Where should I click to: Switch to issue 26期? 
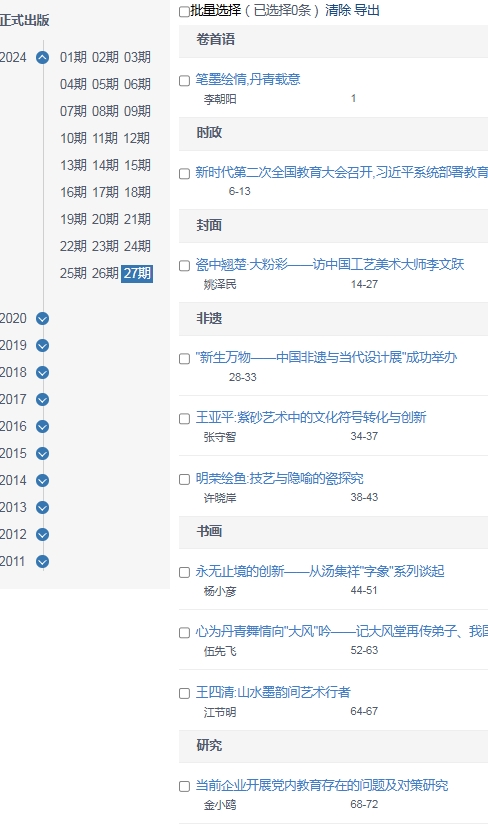coord(105,273)
